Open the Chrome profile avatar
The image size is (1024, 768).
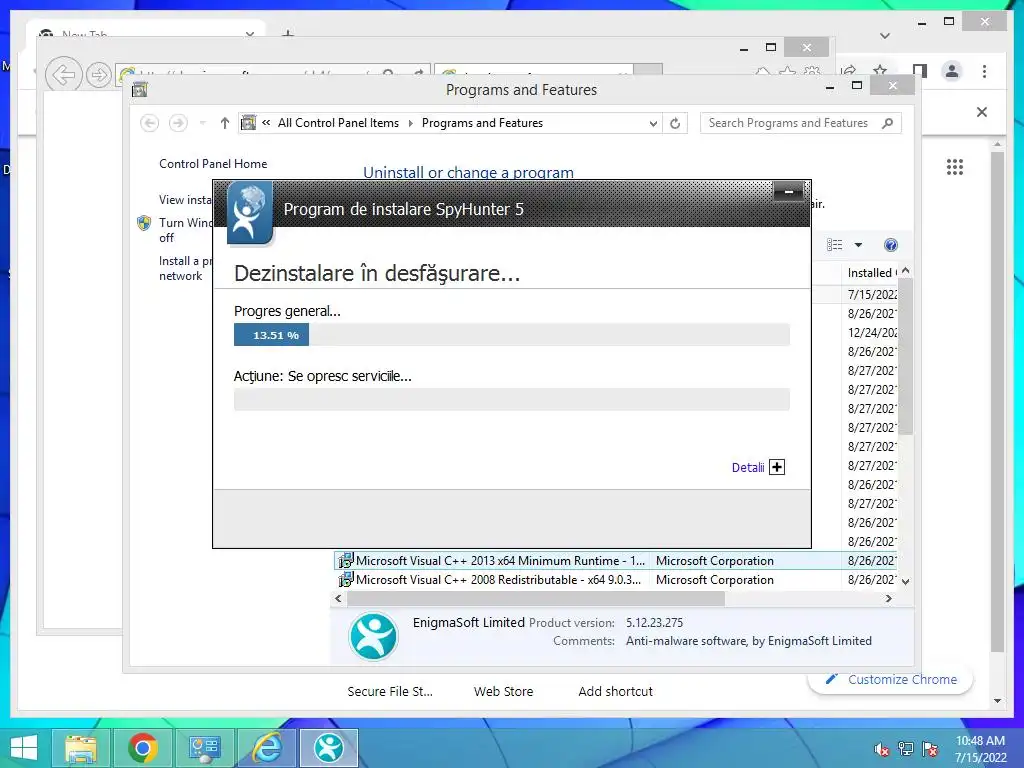pyautogui.click(x=952, y=71)
